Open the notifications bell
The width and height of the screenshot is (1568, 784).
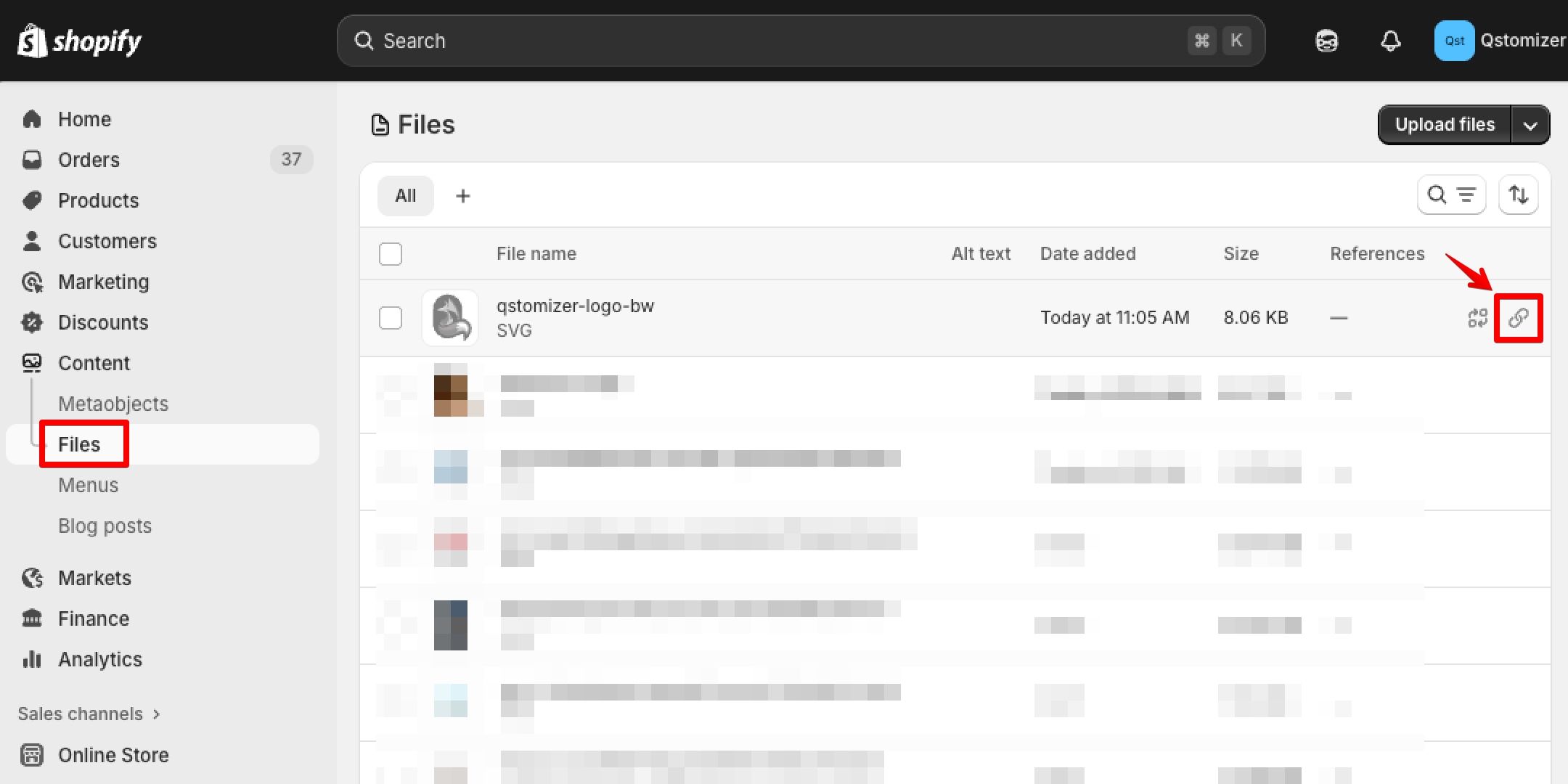pyautogui.click(x=1390, y=41)
